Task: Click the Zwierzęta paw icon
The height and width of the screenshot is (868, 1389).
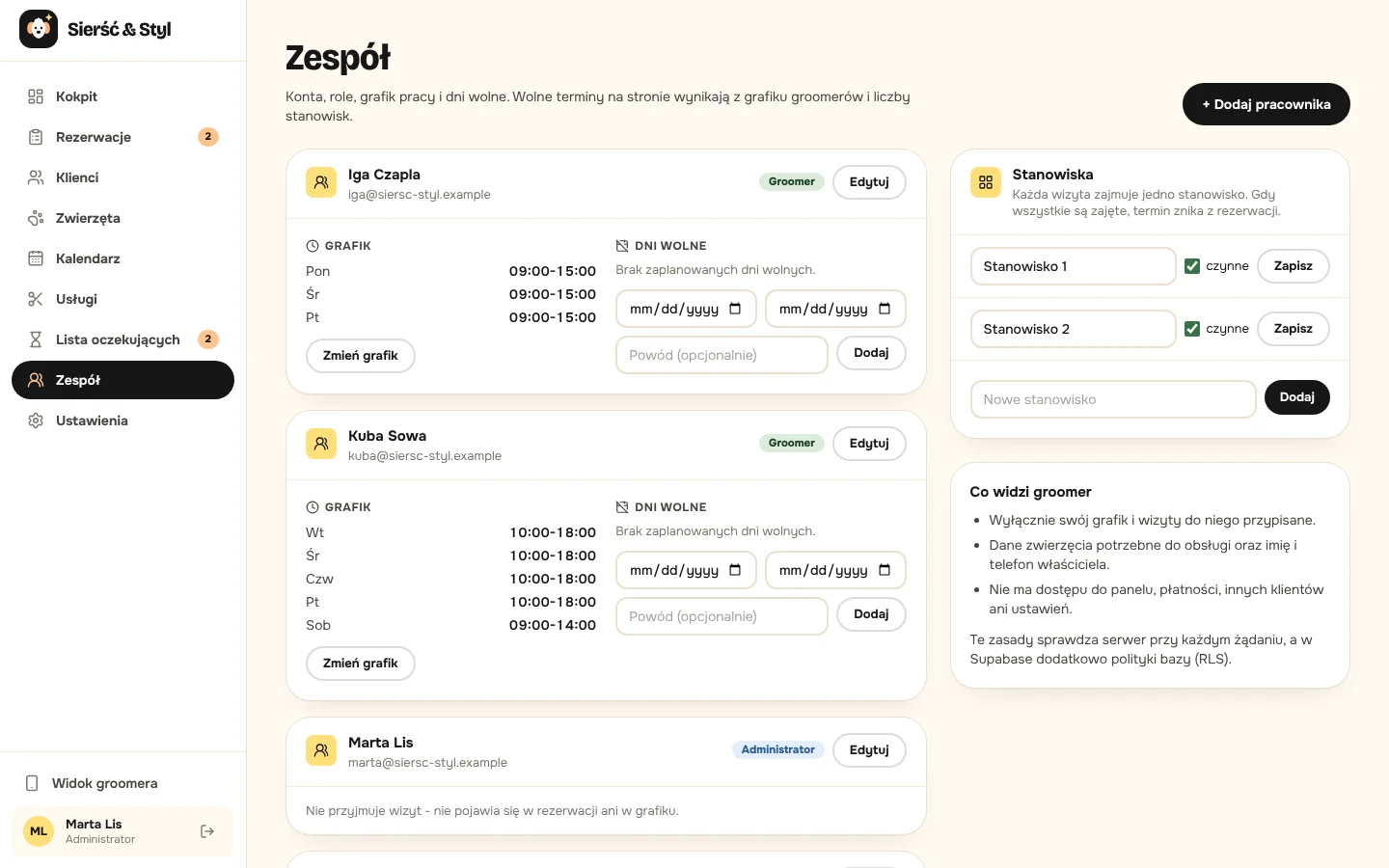Action: (x=36, y=218)
